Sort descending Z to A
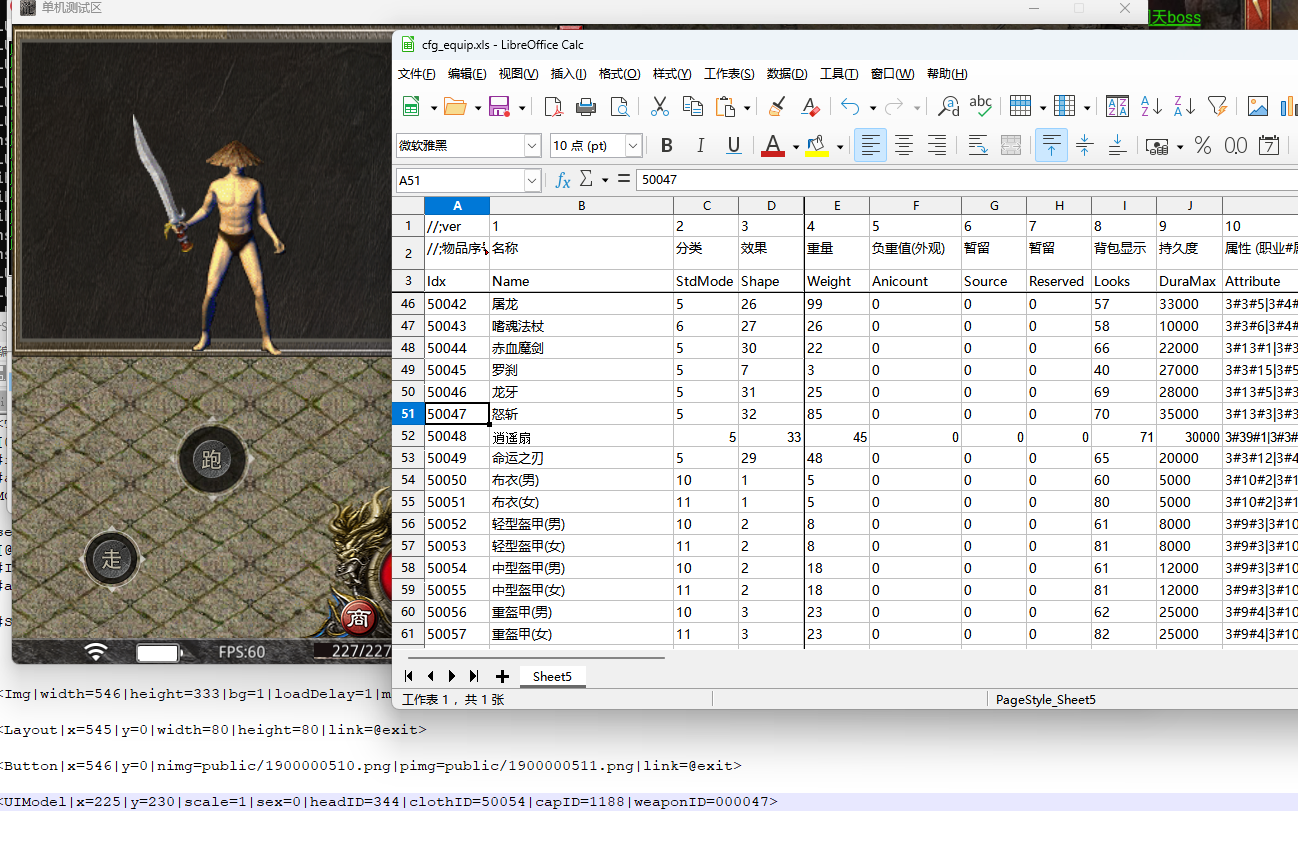Image resolution: width=1298 pixels, height=856 pixels. click(1184, 106)
